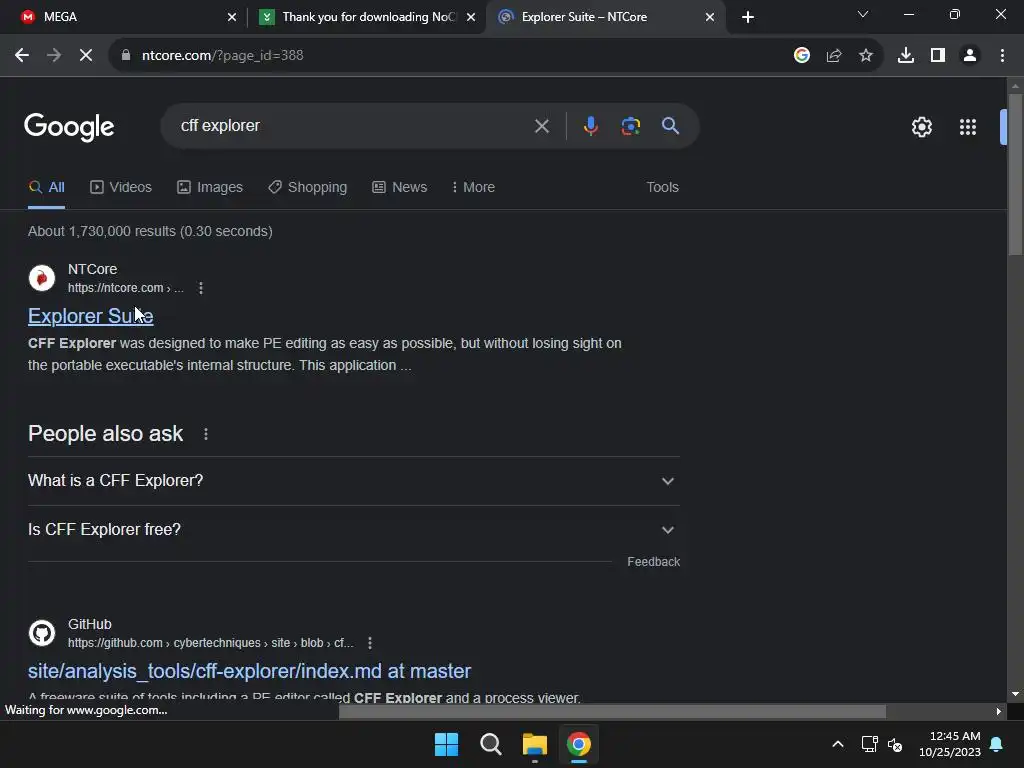
Task: Open Google quick settings gear
Action: coord(921,127)
